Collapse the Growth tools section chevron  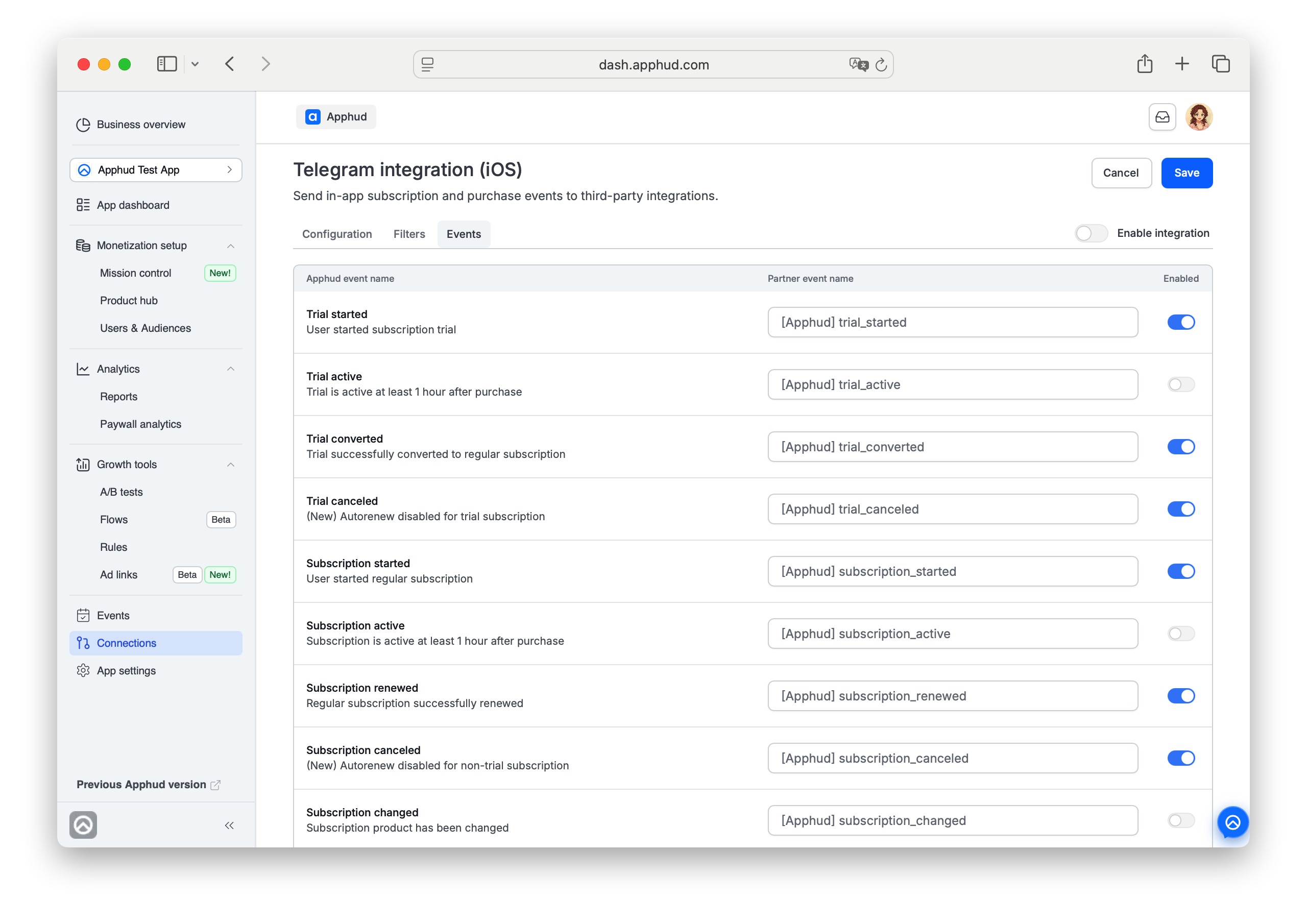(231, 465)
